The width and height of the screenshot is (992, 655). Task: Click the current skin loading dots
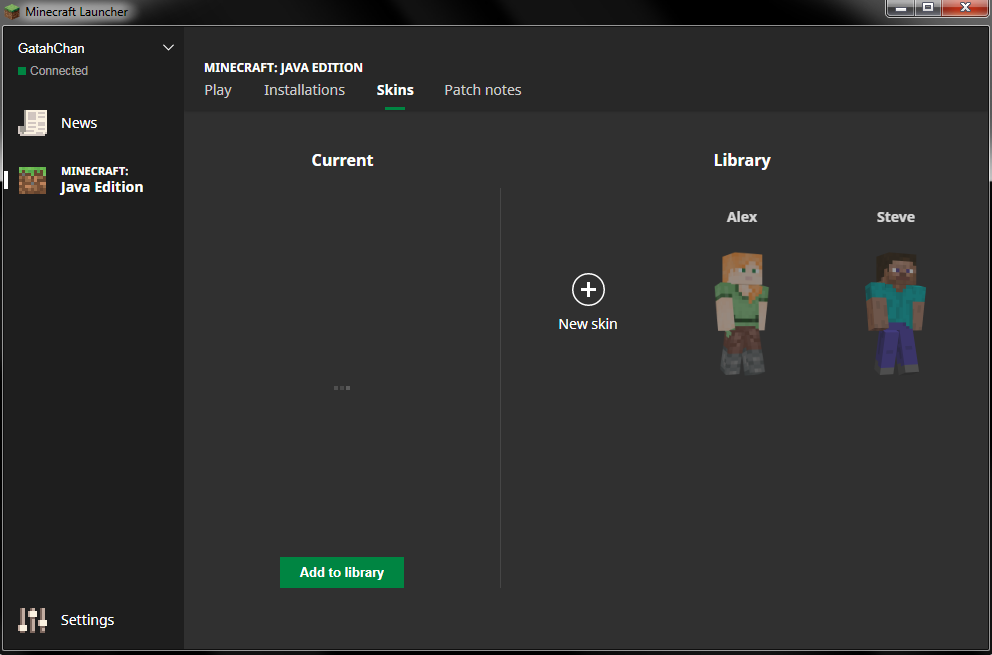click(x=342, y=388)
